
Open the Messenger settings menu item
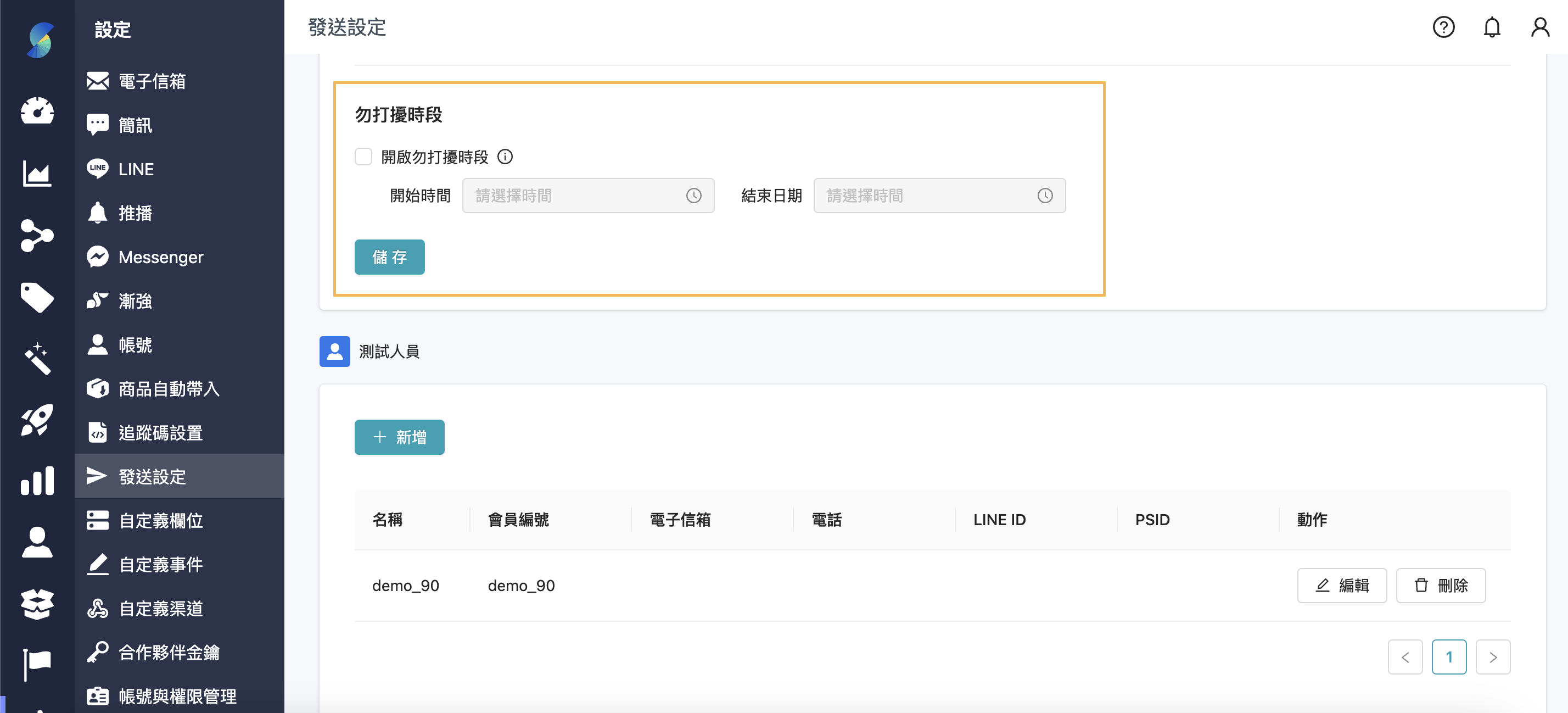tap(161, 257)
